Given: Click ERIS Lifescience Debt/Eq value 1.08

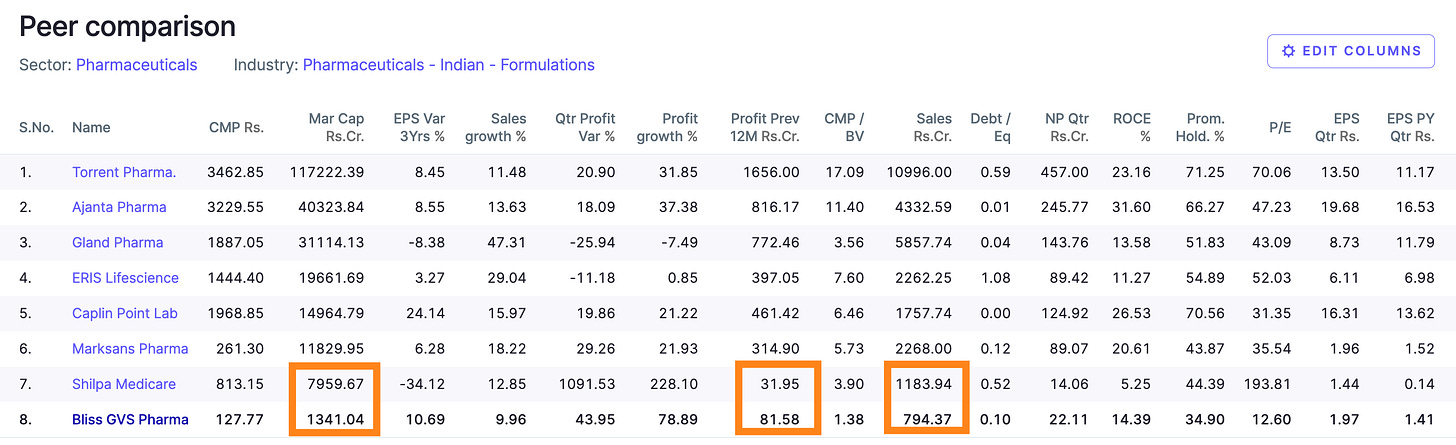Looking at the screenshot, I should (x=995, y=278).
